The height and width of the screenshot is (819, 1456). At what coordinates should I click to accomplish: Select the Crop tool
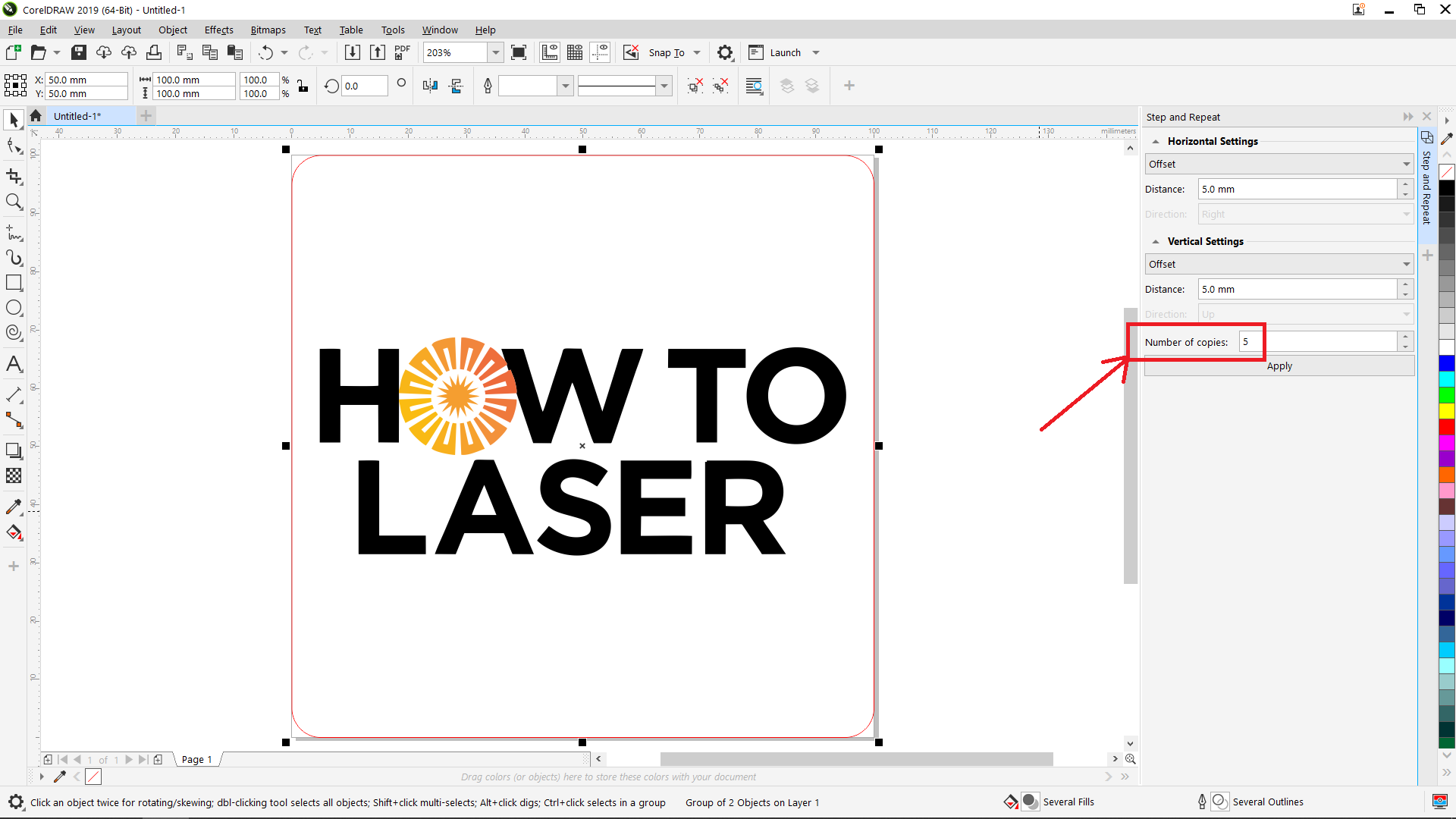click(14, 177)
